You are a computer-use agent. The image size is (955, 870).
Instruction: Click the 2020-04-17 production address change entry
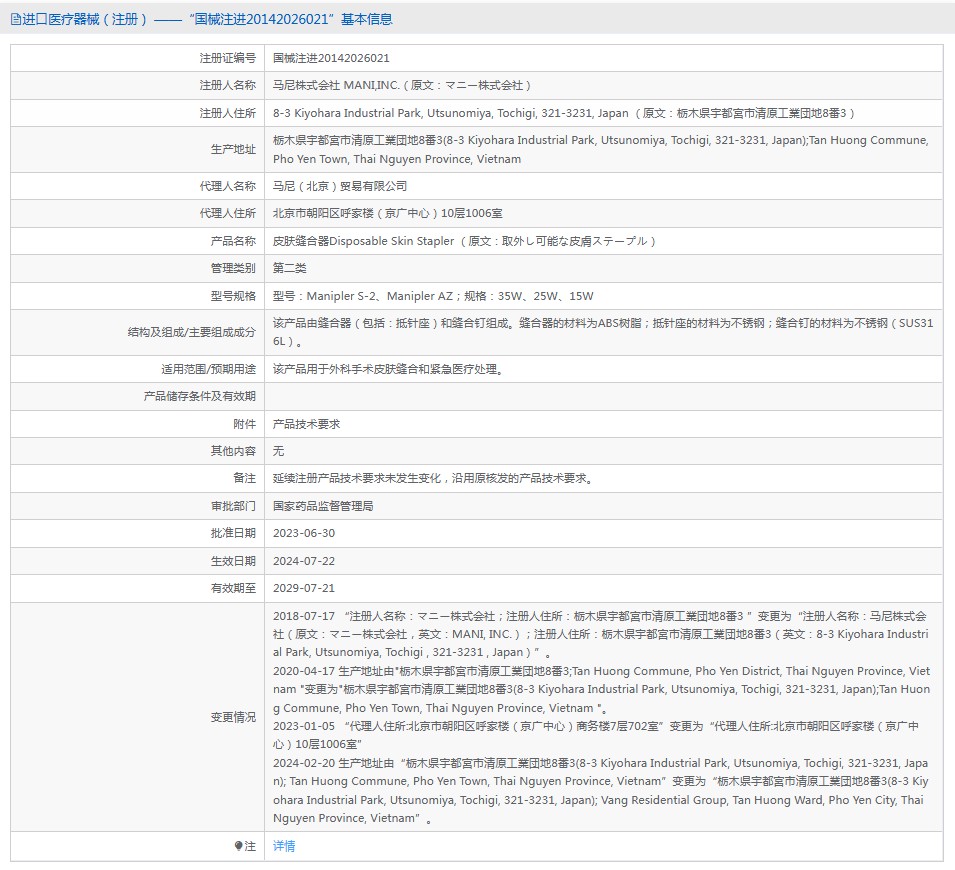[x=601, y=690]
